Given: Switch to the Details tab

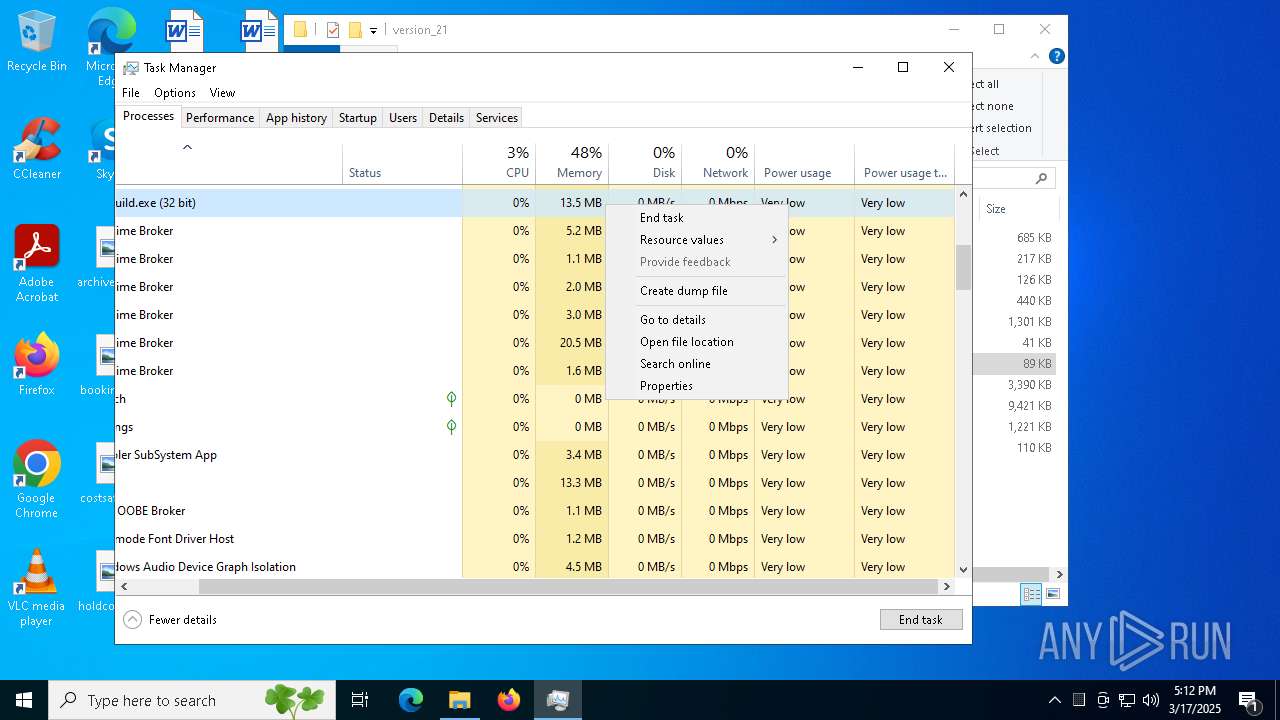Looking at the screenshot, I should tap(446, 118).
